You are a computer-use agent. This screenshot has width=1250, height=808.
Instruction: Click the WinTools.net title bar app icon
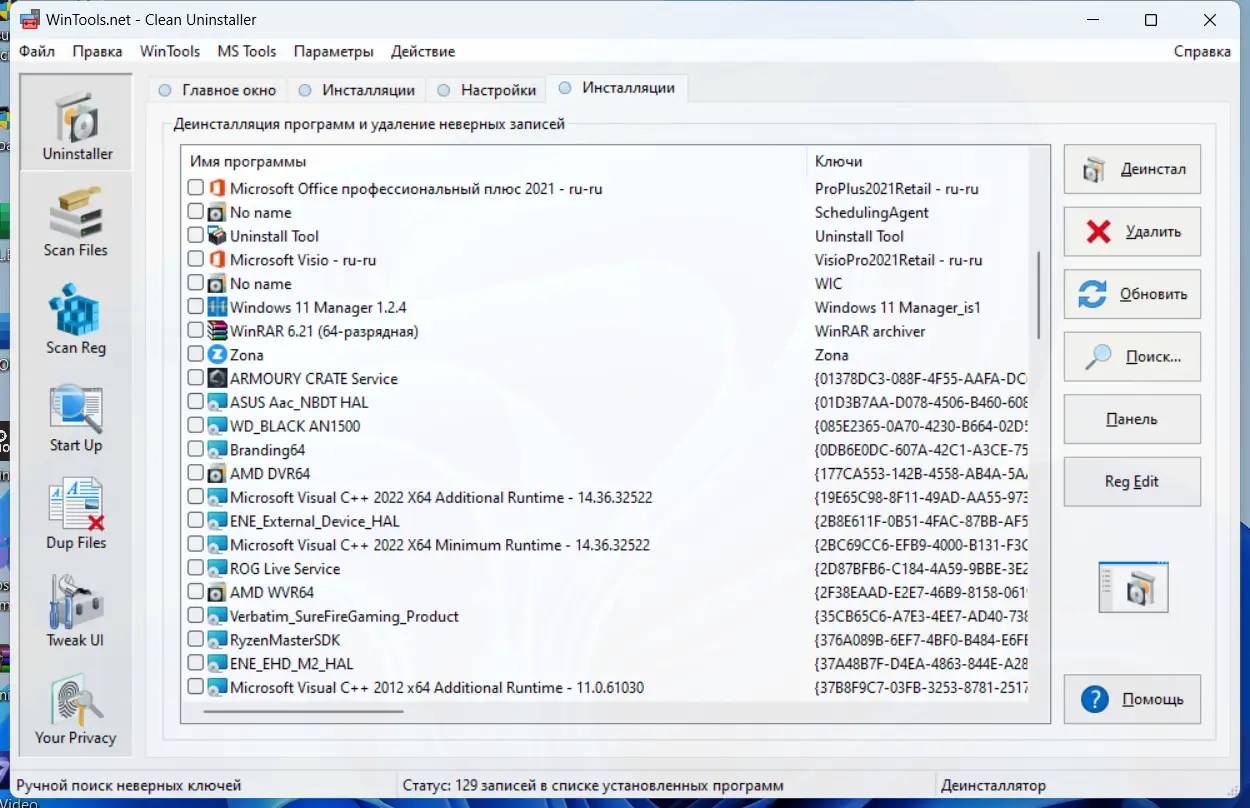pos(30,19)
